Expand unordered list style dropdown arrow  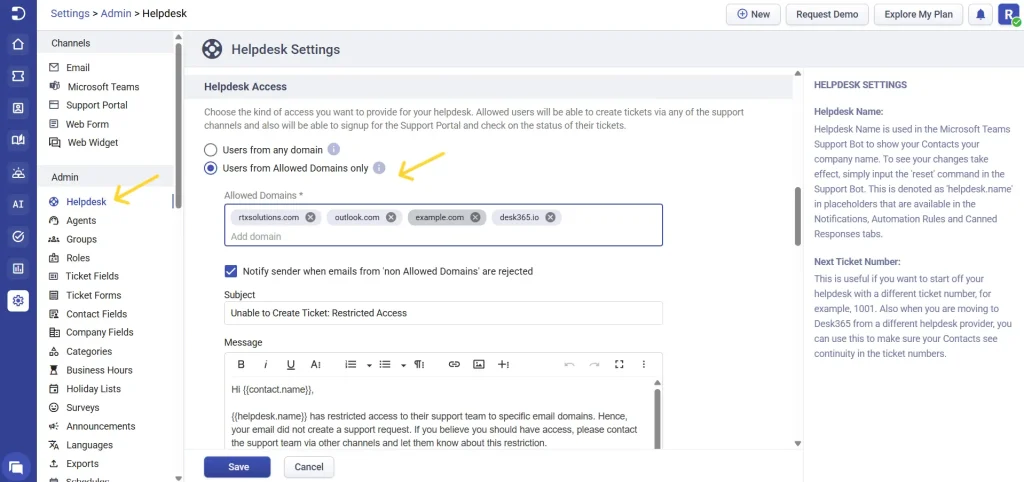(x=403, y=365)
